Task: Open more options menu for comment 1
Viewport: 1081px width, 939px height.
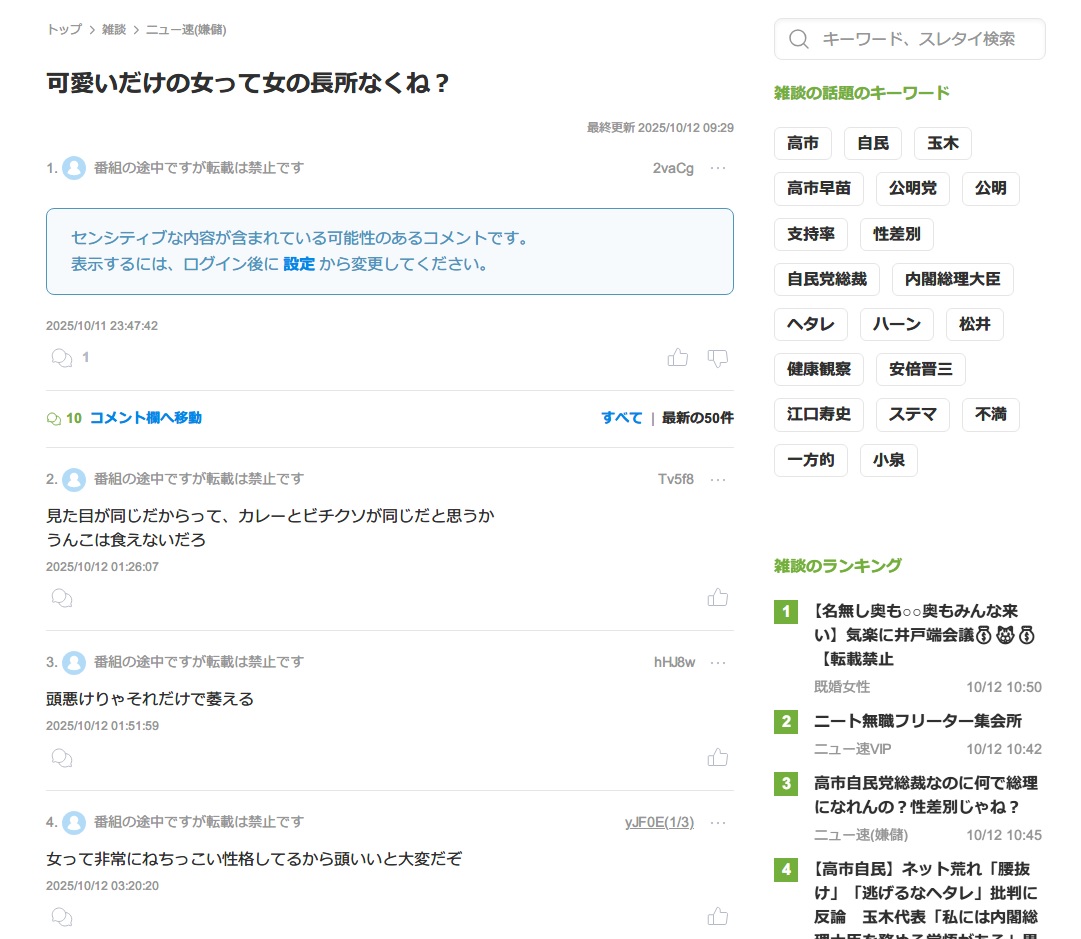Action: click(717, 168)
